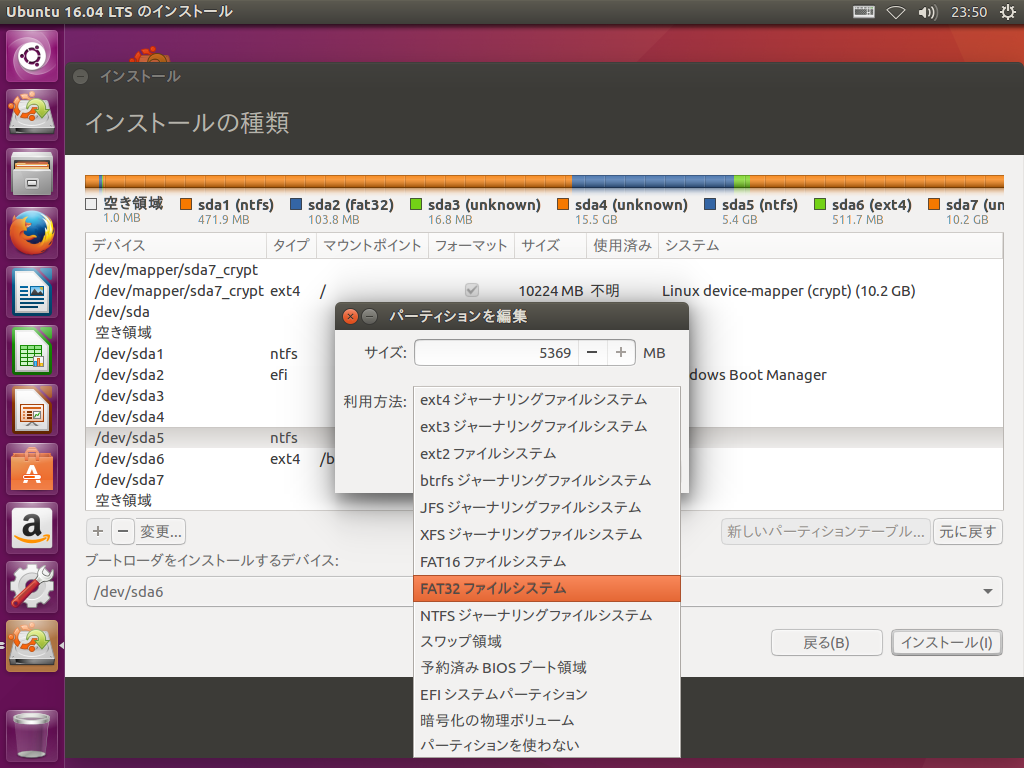
Task: Open System Settings from launcher
Action: [x=32, y=586]
